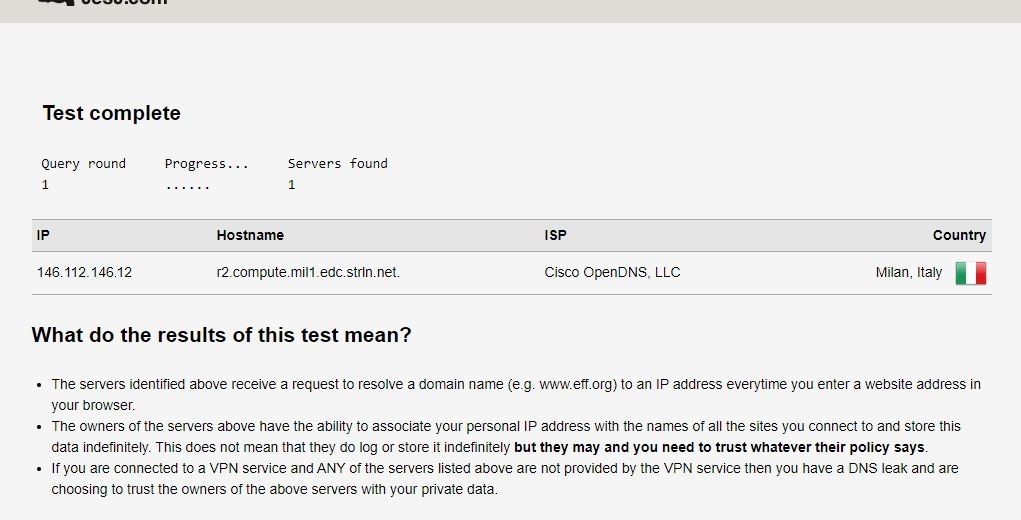The width and height of the screenshot is (1021, 520).
Task: Click the Italy flag icon
Action: pyautogui.click(x=970, y=273)
